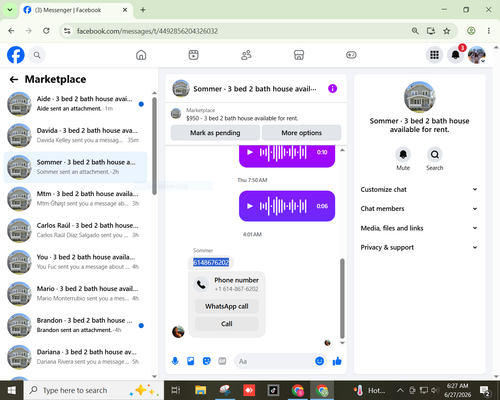Open the Dariana conversation
This screenshot has width=500, height=400.
pos(76,357)
